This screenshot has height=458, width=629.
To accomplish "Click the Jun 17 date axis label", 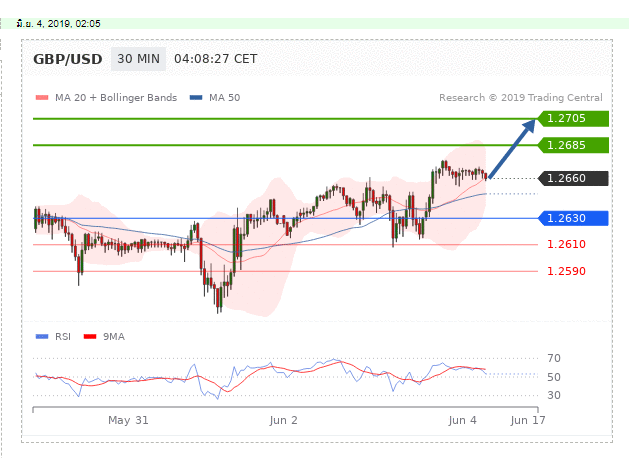I will pyautogui.click(x=528, y=420).
